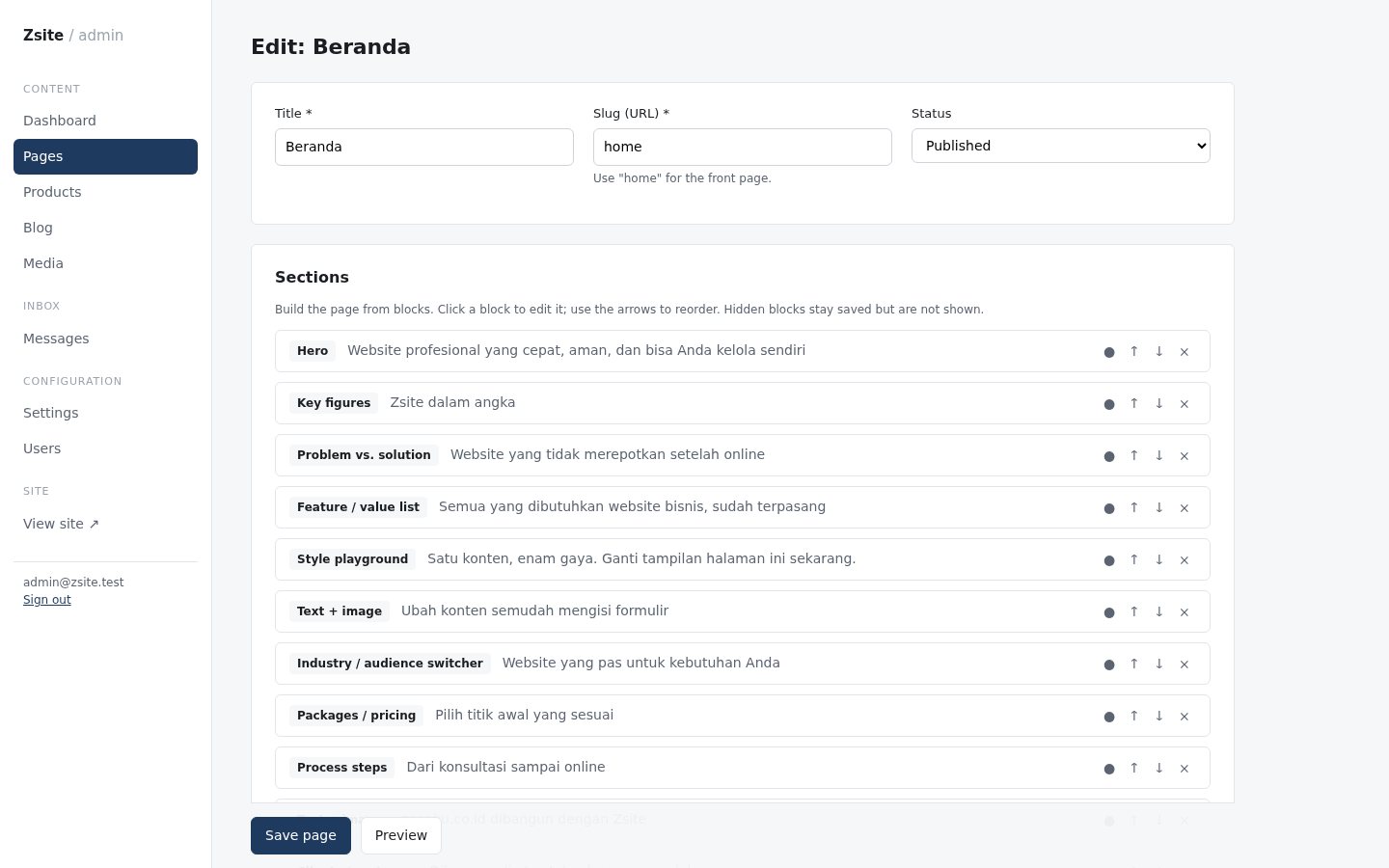The image size is (1389, 868).
Task: Move Problem vs. solution block up
Action: pos(1134,455)
